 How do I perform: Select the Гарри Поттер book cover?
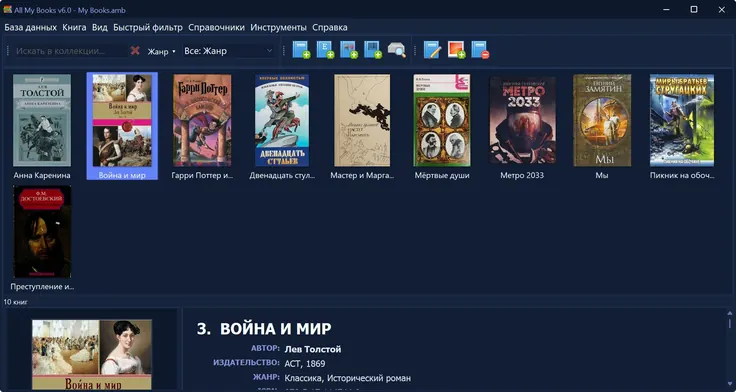click(202, 120)
